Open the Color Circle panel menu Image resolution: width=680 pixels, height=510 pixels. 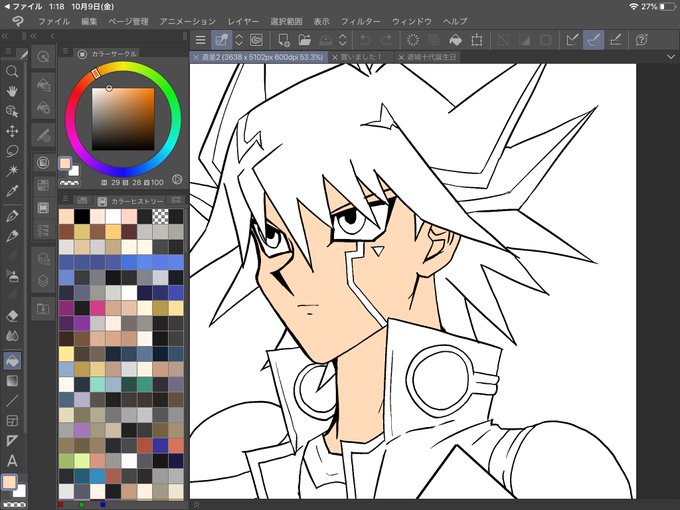(x=65, y=52)
